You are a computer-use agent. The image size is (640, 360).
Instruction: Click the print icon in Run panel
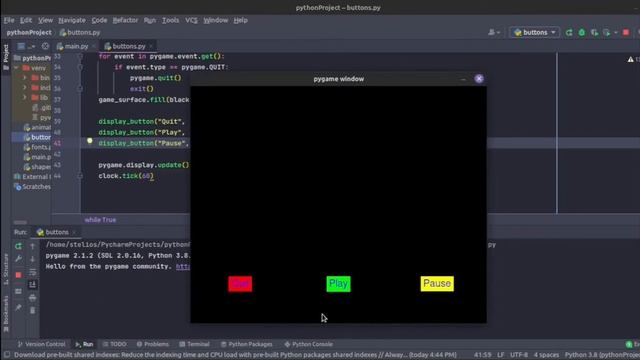pos(33,298)
